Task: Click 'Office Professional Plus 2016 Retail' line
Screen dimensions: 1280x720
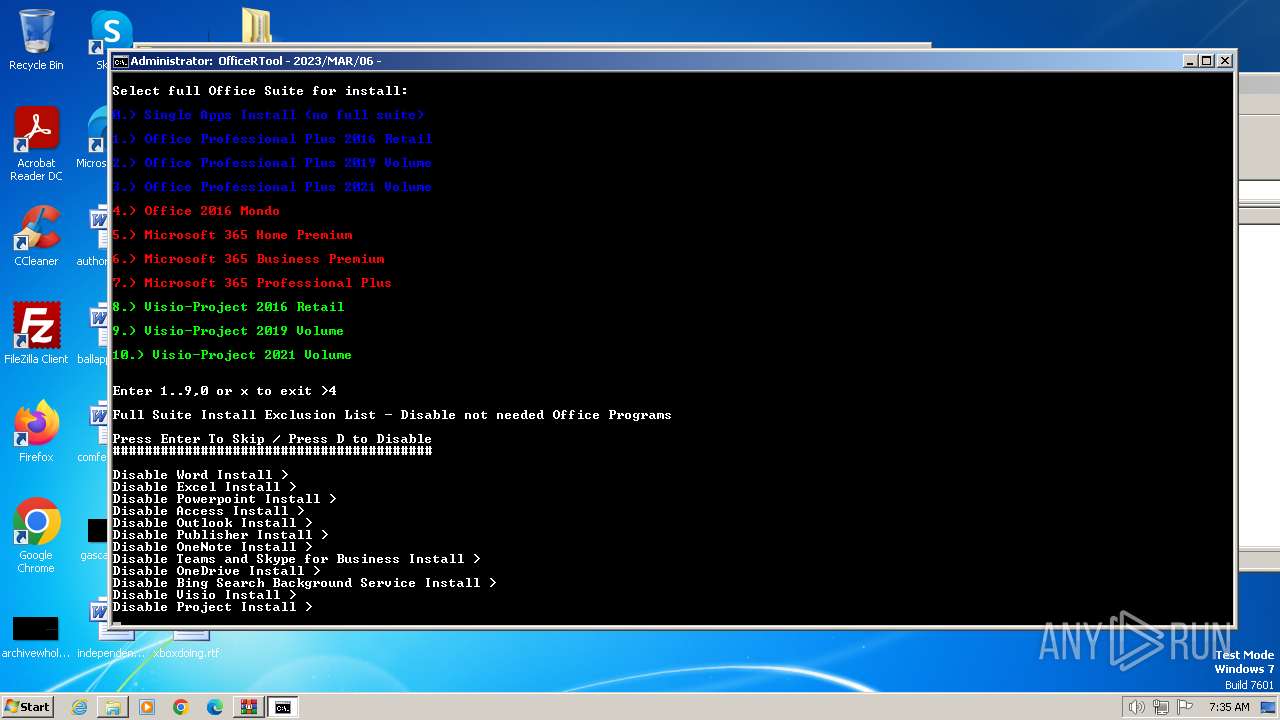Action: point(272,139)
